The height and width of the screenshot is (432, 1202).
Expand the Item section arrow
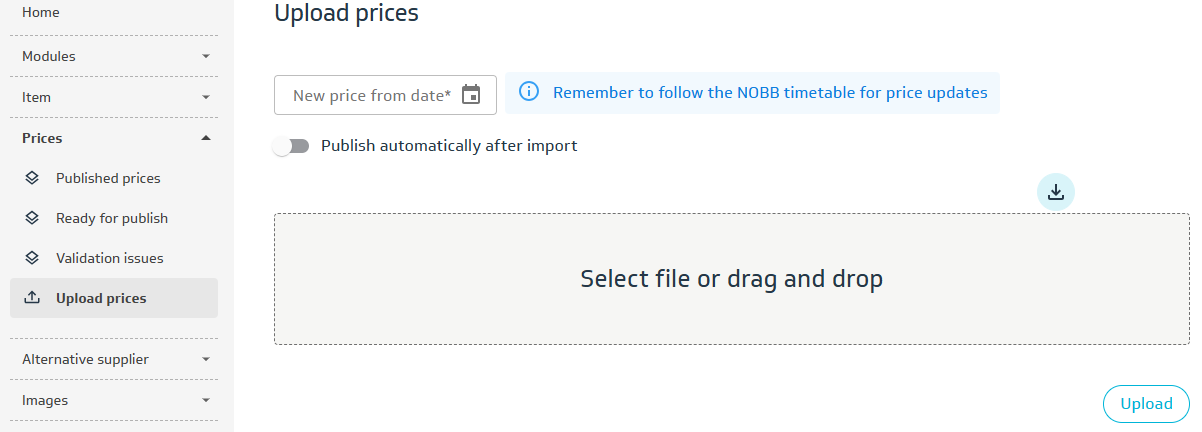206,98
